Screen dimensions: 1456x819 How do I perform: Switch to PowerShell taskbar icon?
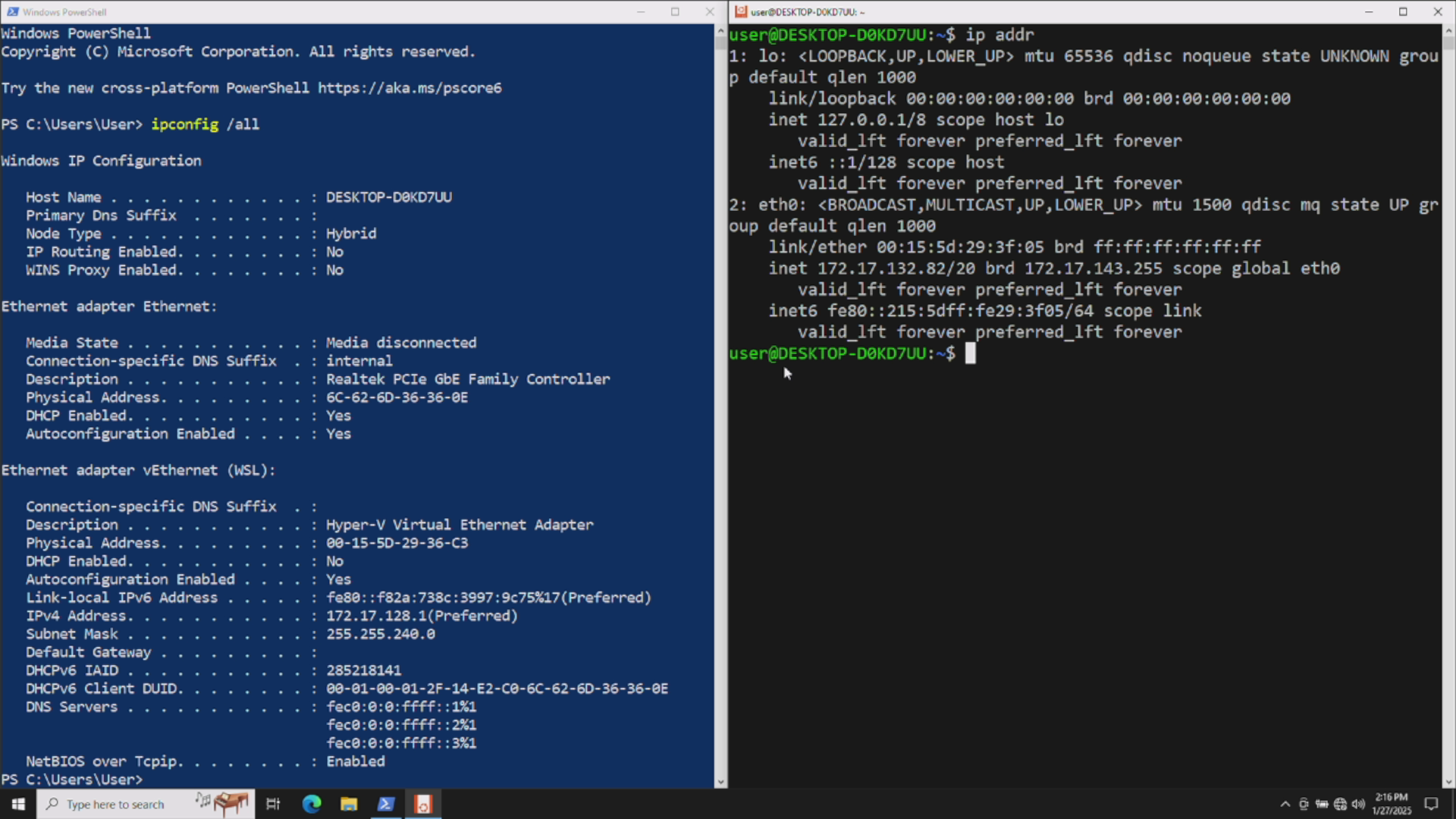tap(386, 804)
